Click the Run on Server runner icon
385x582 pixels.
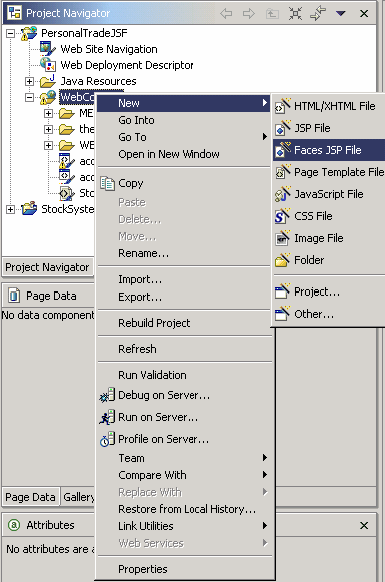coord(107,417)
